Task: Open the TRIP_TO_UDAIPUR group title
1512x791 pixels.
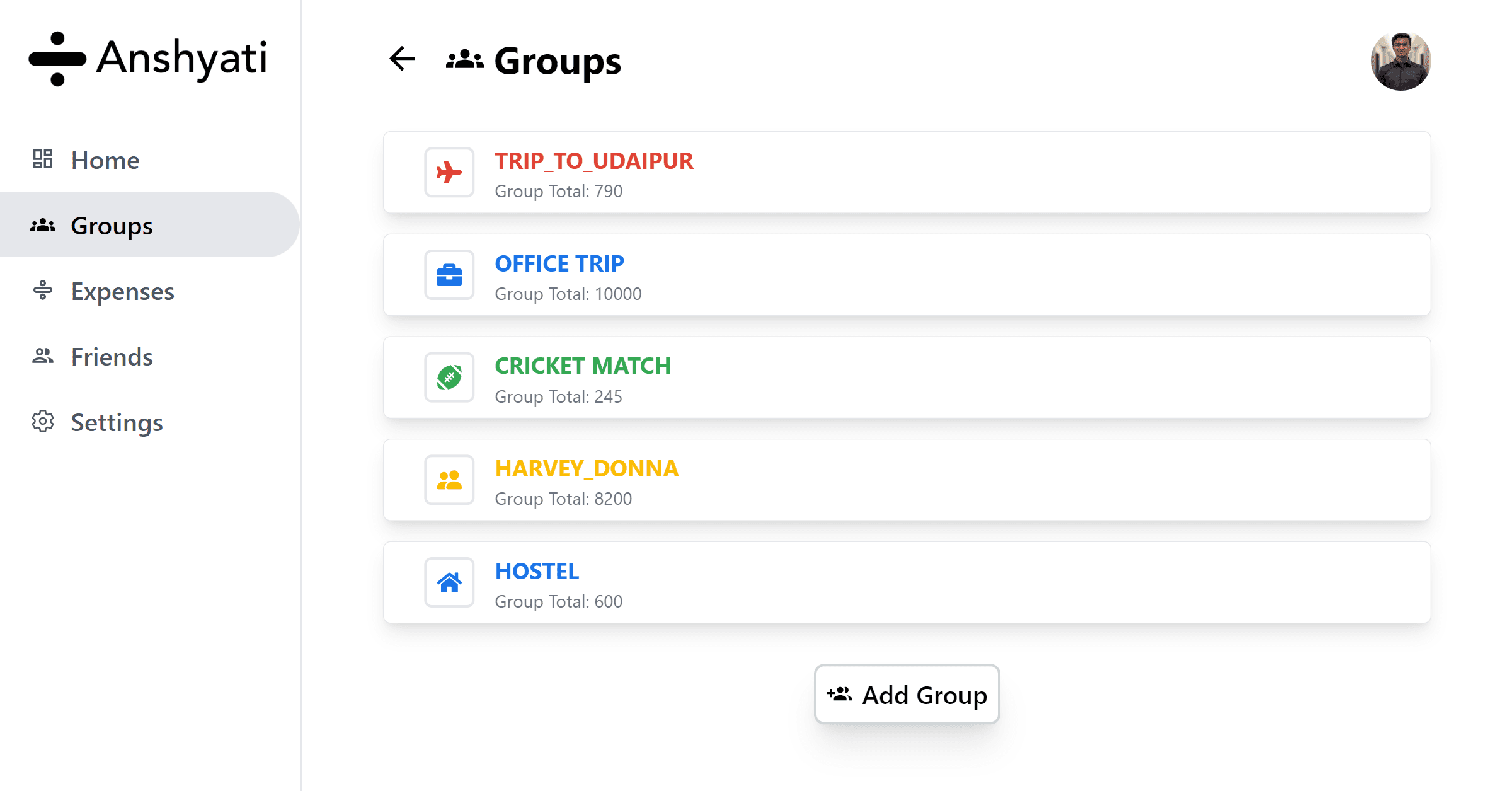Action: [x=594, y=161]
